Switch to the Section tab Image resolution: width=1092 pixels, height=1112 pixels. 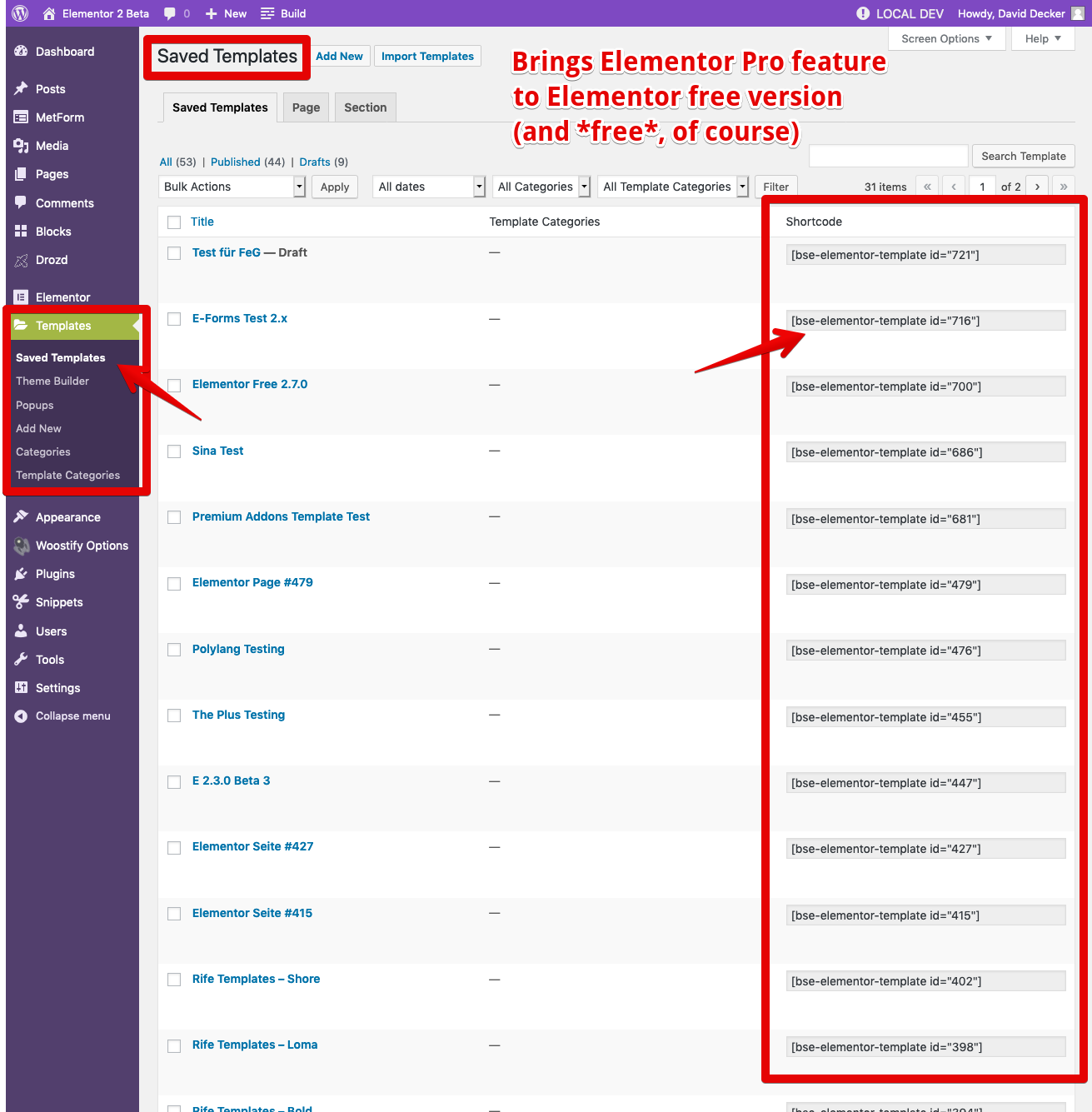click(x=366, y=107)
